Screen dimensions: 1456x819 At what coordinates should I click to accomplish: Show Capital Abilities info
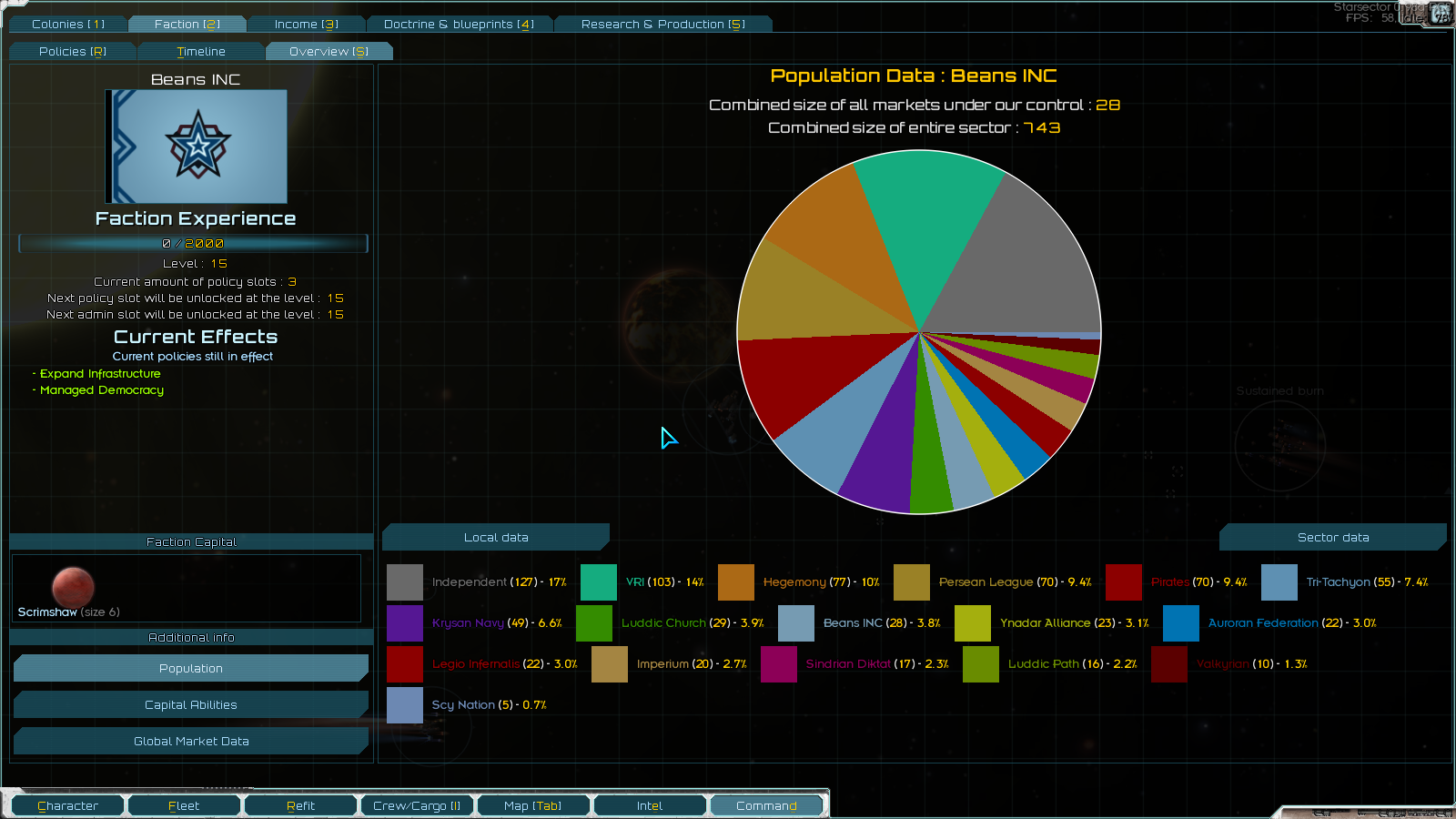pos(191,705)
